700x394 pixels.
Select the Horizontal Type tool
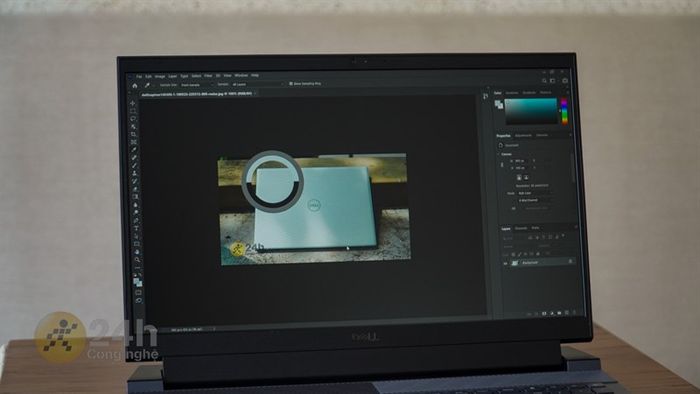pos(136,228)
